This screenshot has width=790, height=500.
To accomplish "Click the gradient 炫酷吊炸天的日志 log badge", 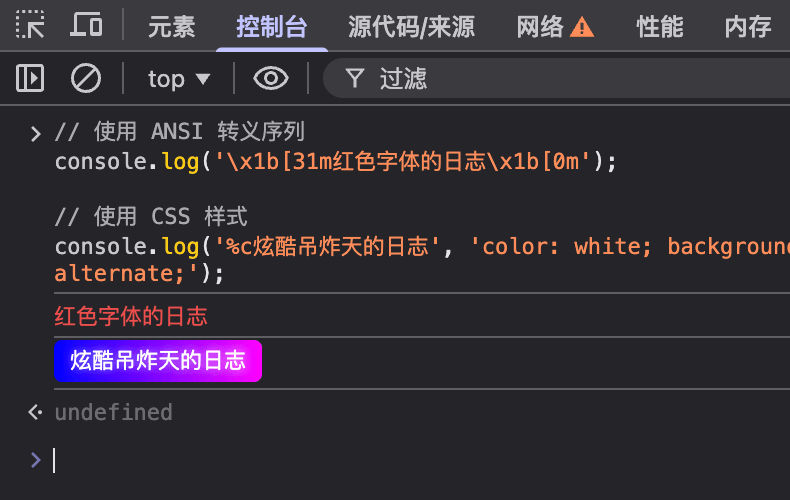I will coord(158,361).
